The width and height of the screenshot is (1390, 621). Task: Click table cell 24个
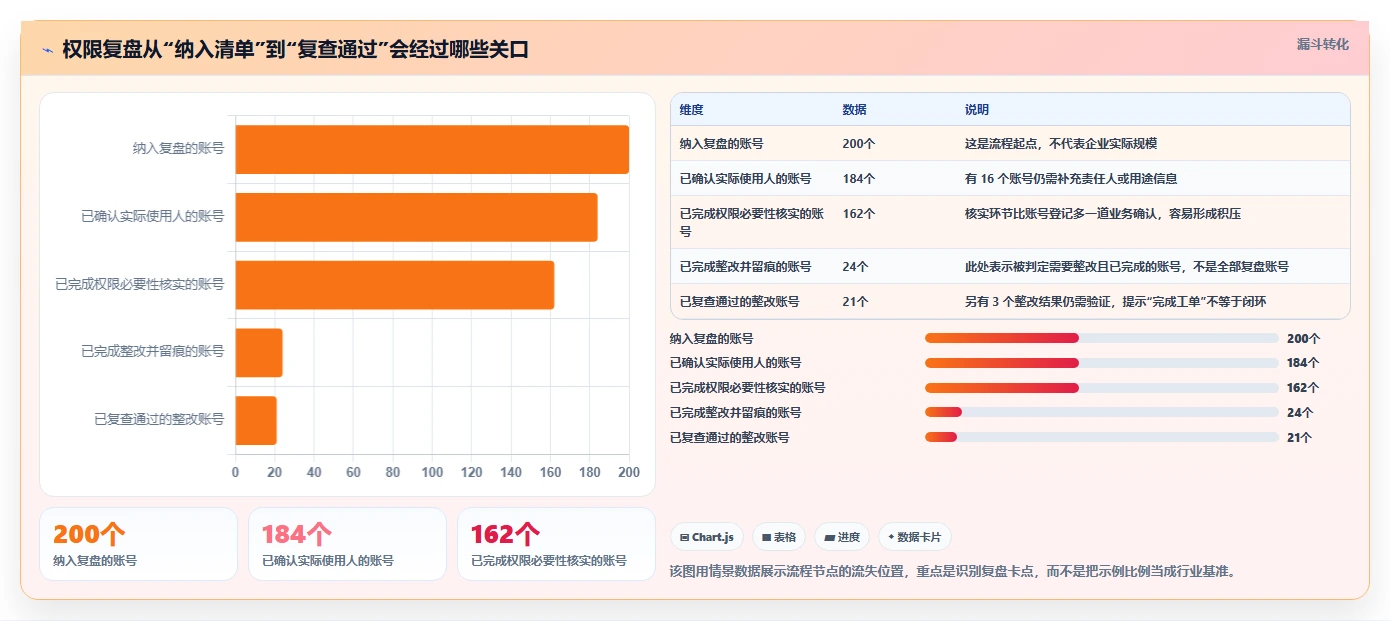855,267
